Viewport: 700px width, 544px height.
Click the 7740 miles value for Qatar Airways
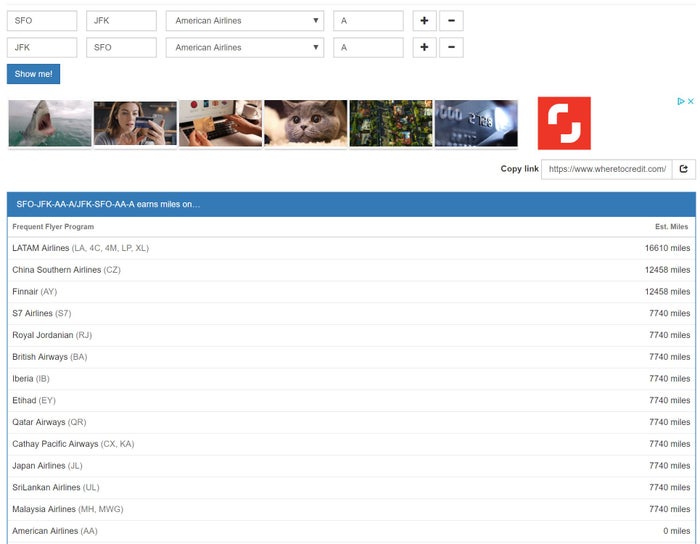click(x=670, y=422)
